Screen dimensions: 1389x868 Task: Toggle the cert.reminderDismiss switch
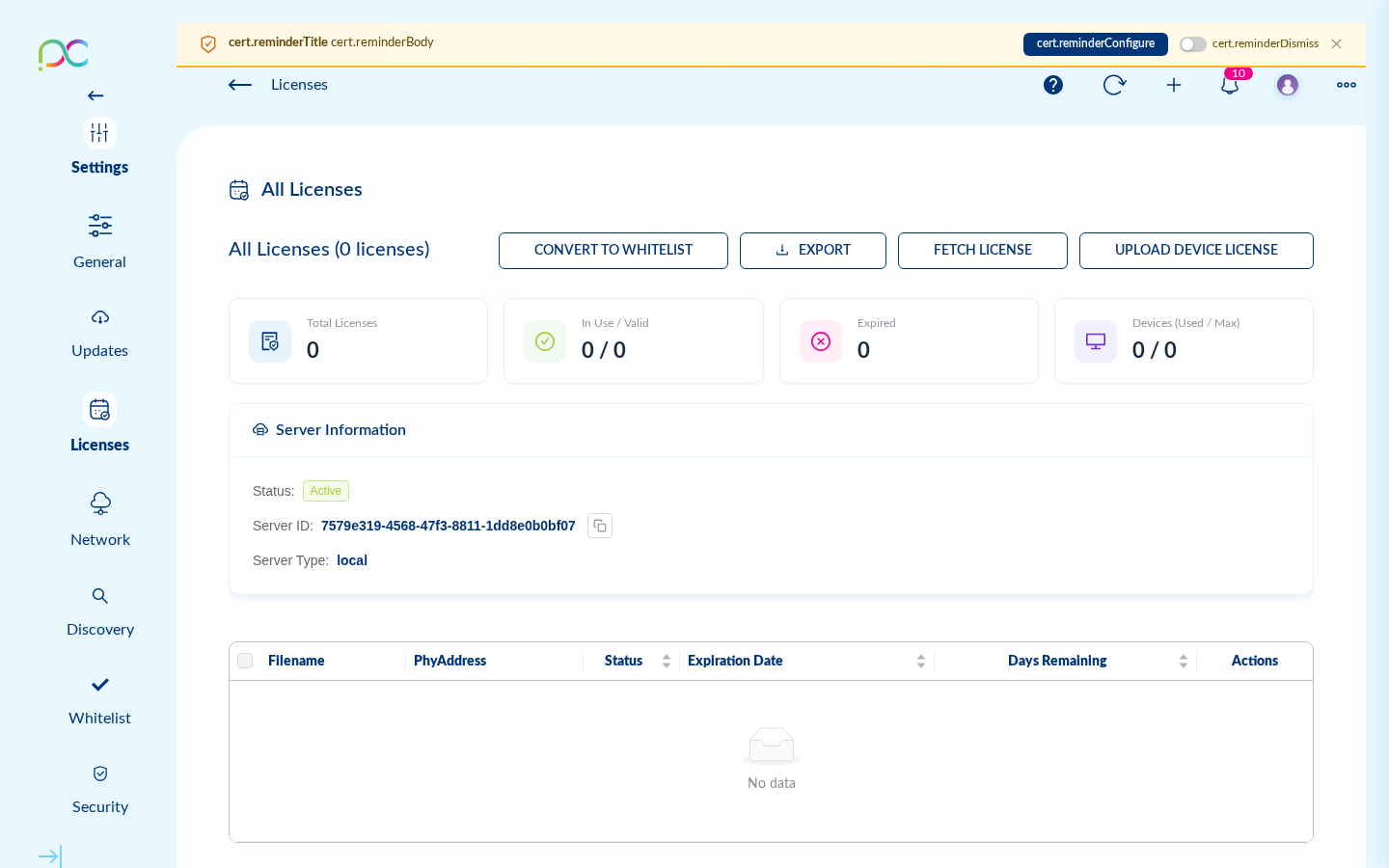1193,44
